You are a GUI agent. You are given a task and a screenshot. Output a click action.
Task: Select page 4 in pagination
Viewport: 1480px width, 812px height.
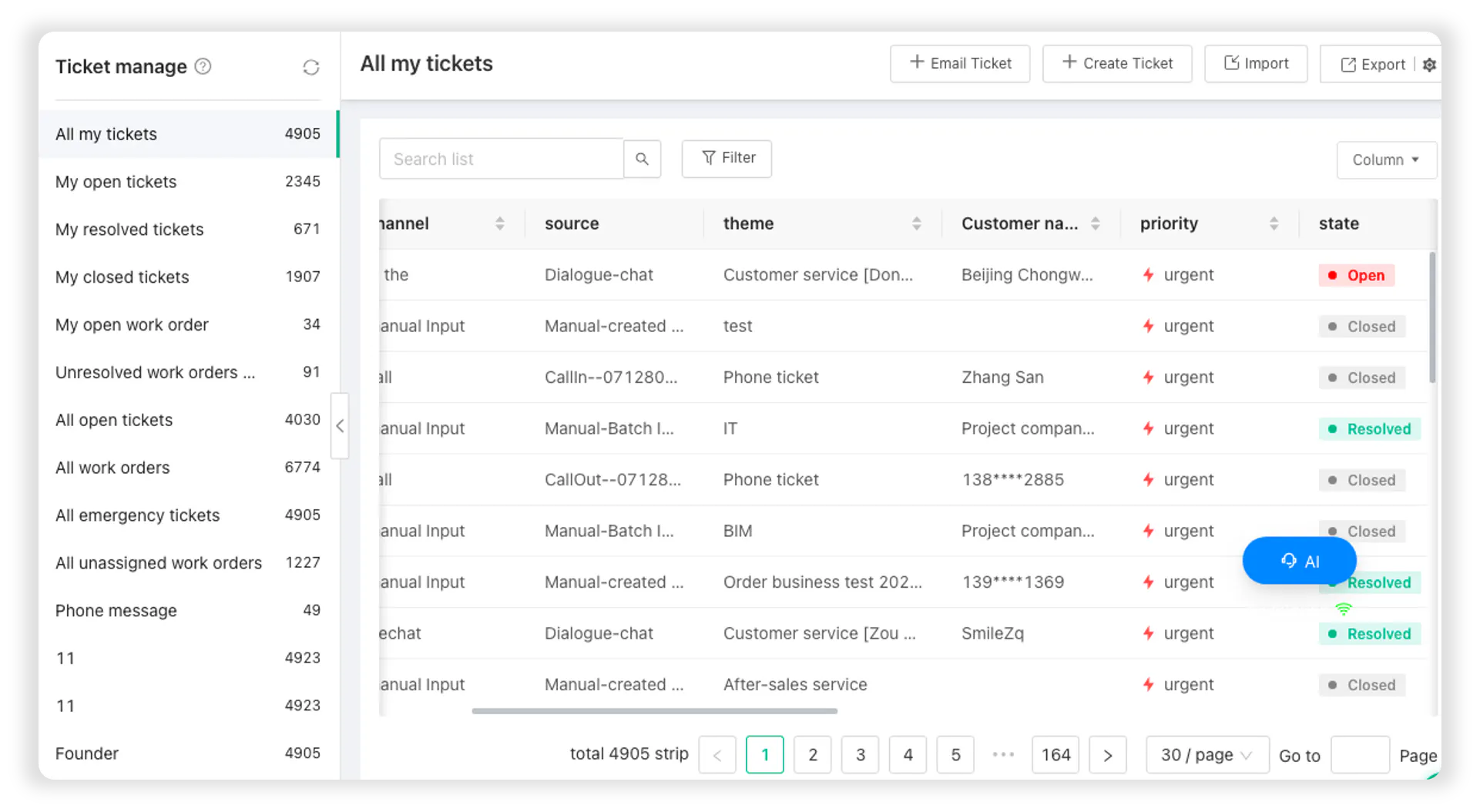908,755
